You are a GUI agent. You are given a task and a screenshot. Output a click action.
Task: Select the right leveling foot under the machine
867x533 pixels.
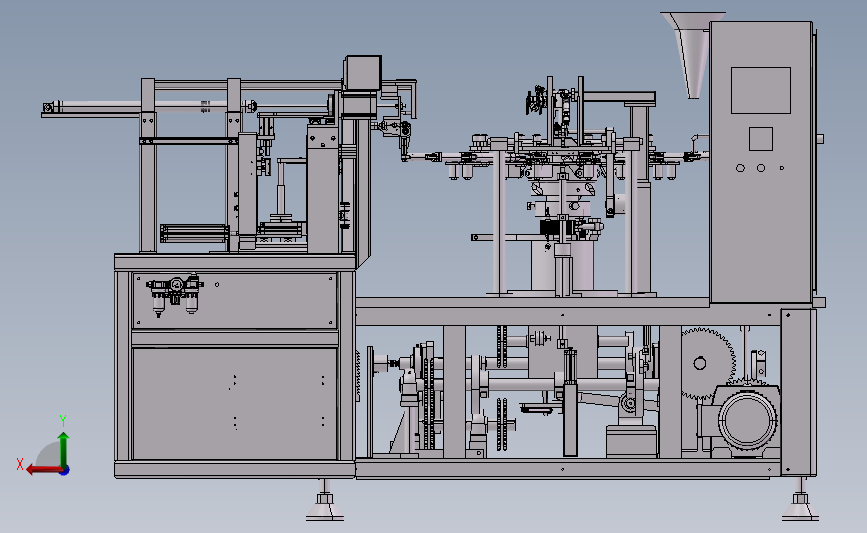pyautogui.click(x=800, y=500)
